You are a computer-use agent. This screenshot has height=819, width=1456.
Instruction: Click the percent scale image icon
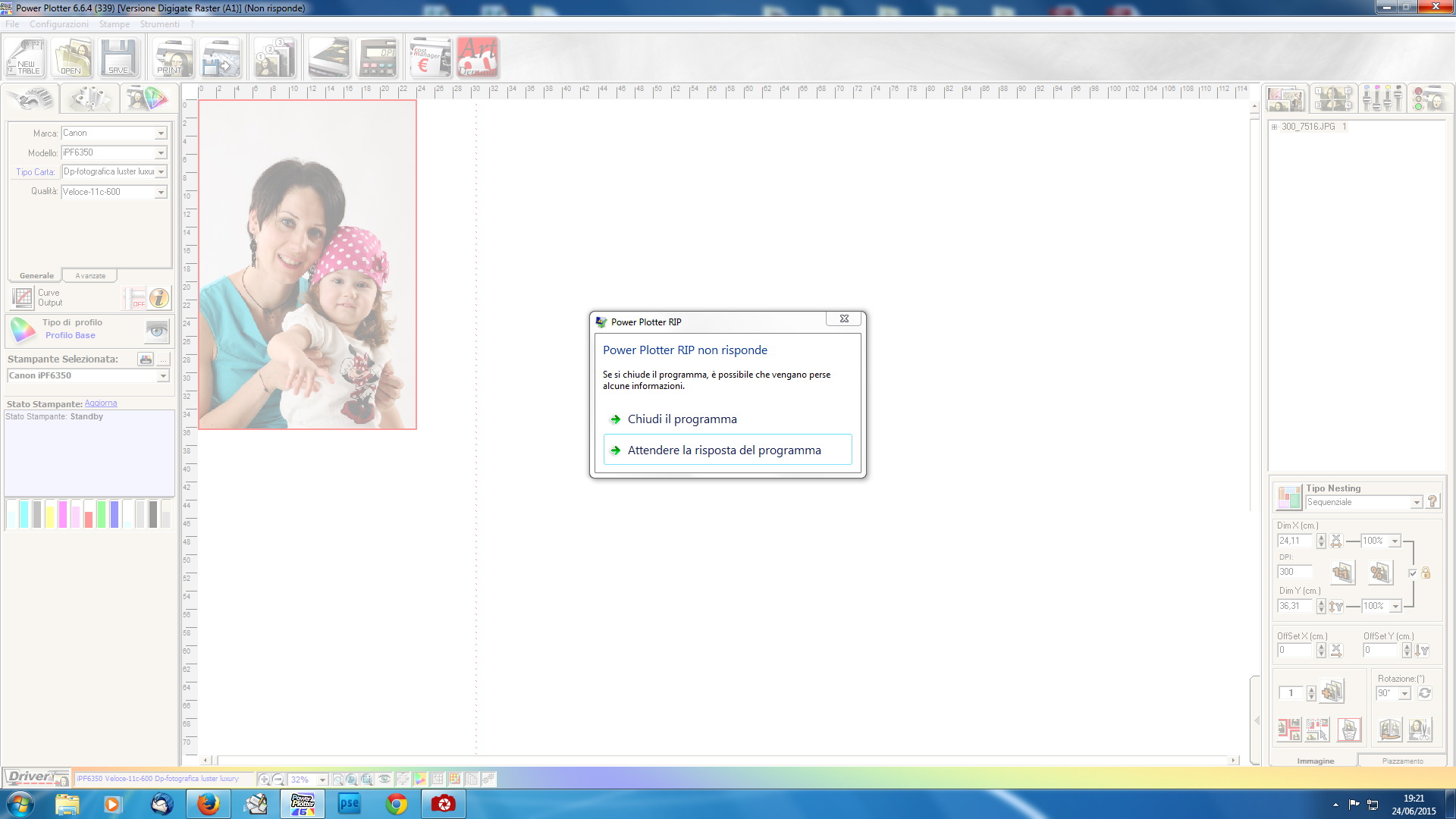click(1380, 573)
